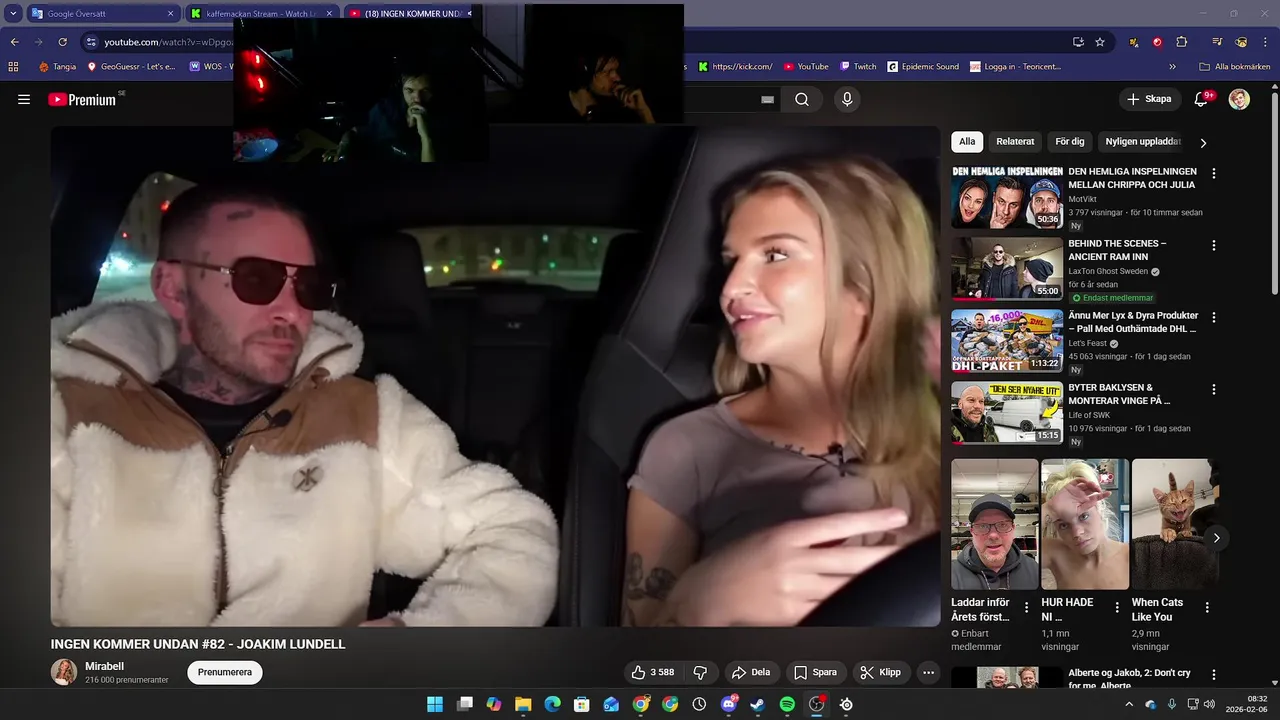
Task: Open kick.com bookmark
Action: [735, 67]
